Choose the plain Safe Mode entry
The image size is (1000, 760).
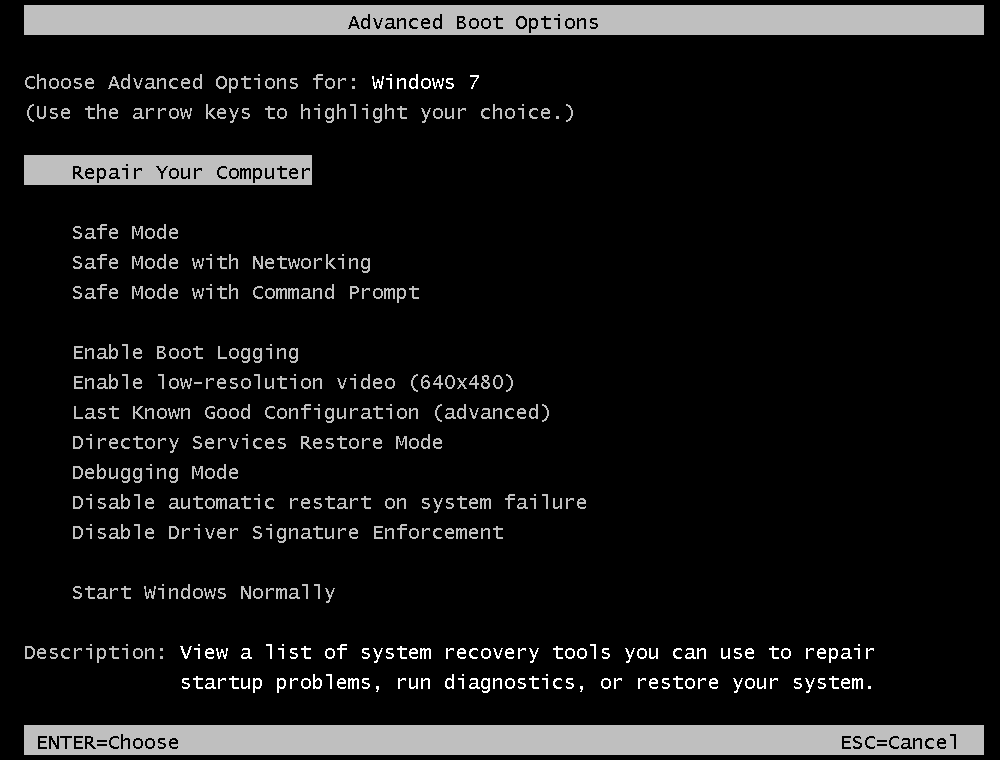[x=125, y=232]
